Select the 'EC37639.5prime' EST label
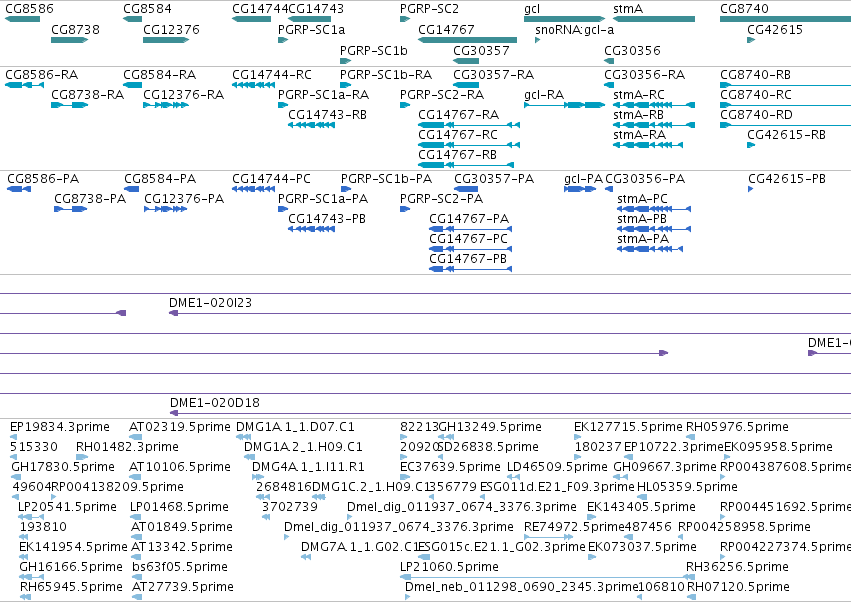The width and height of the screenshot is (851, 602). (450, 467)
